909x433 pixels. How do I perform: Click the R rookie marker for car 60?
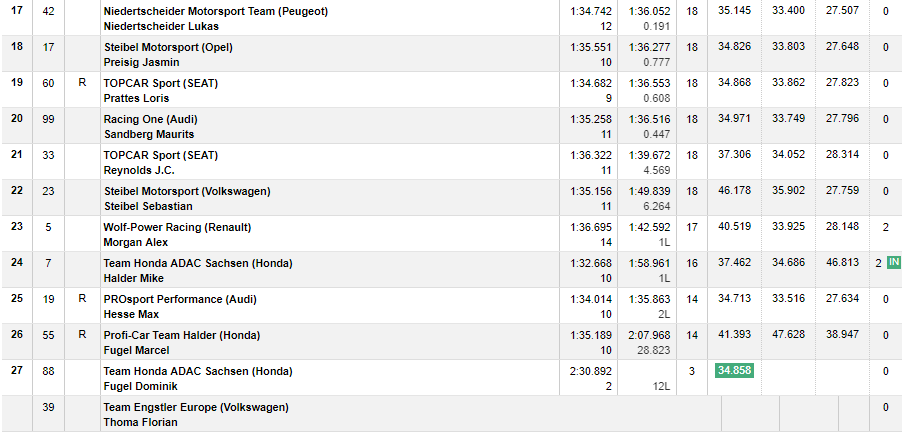(x=82, y=83)
